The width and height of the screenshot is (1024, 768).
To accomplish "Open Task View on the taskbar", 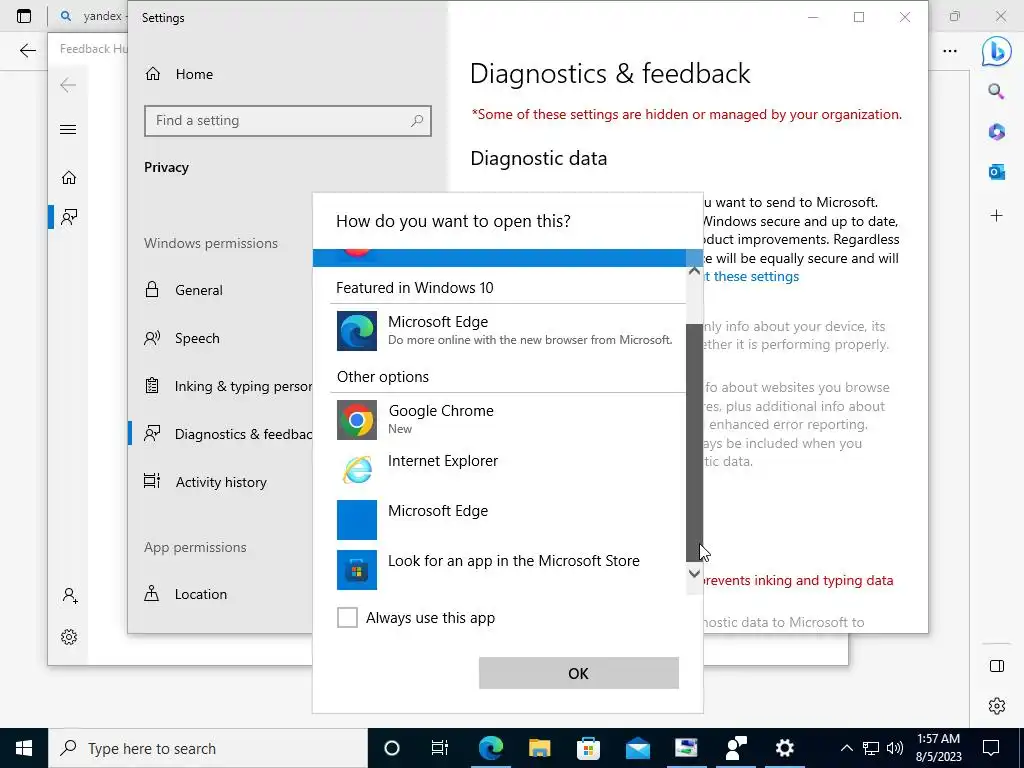I will coord(440,748).
